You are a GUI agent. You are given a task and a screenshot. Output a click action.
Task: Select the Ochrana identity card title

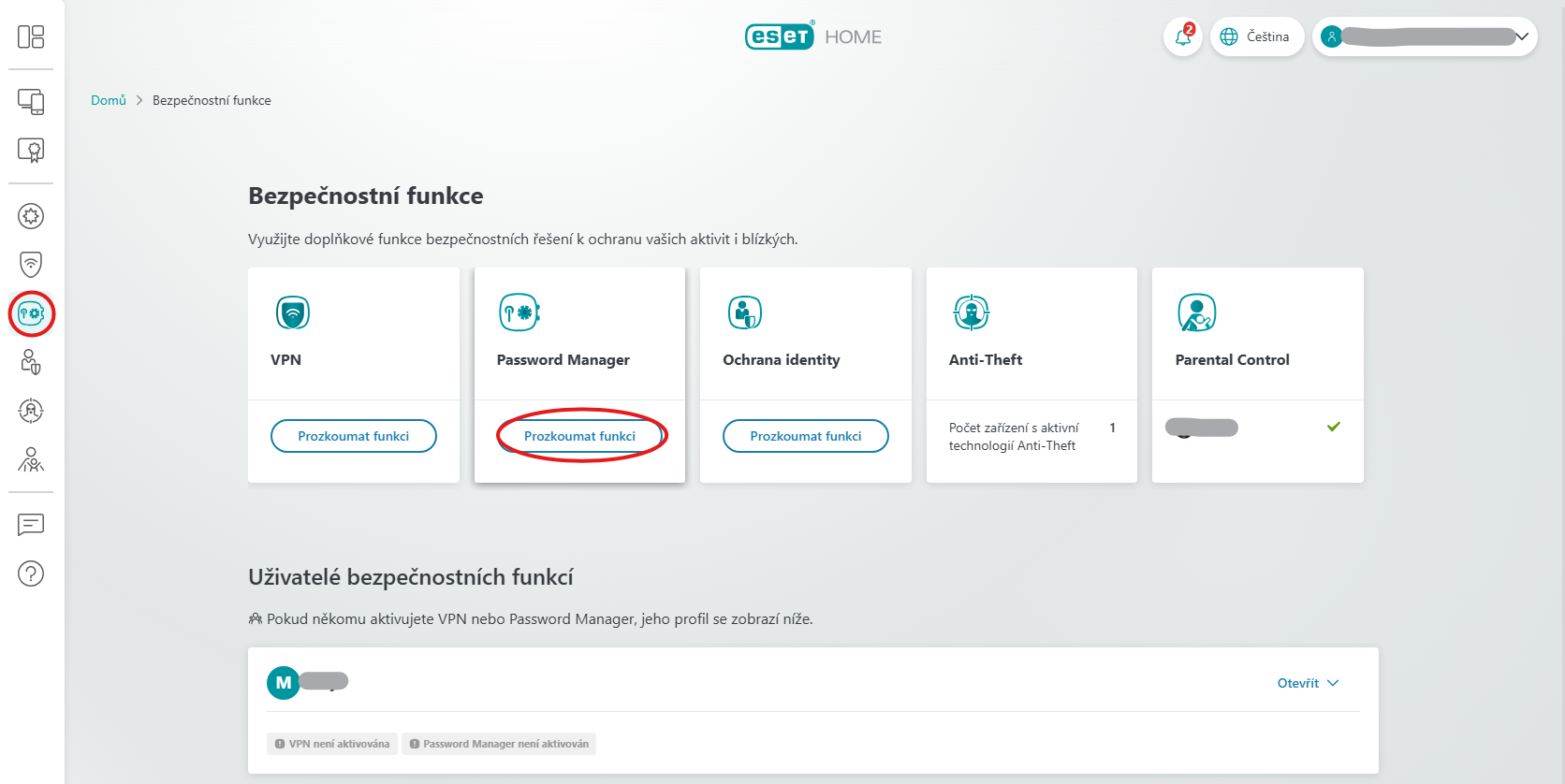coord(782,360)
